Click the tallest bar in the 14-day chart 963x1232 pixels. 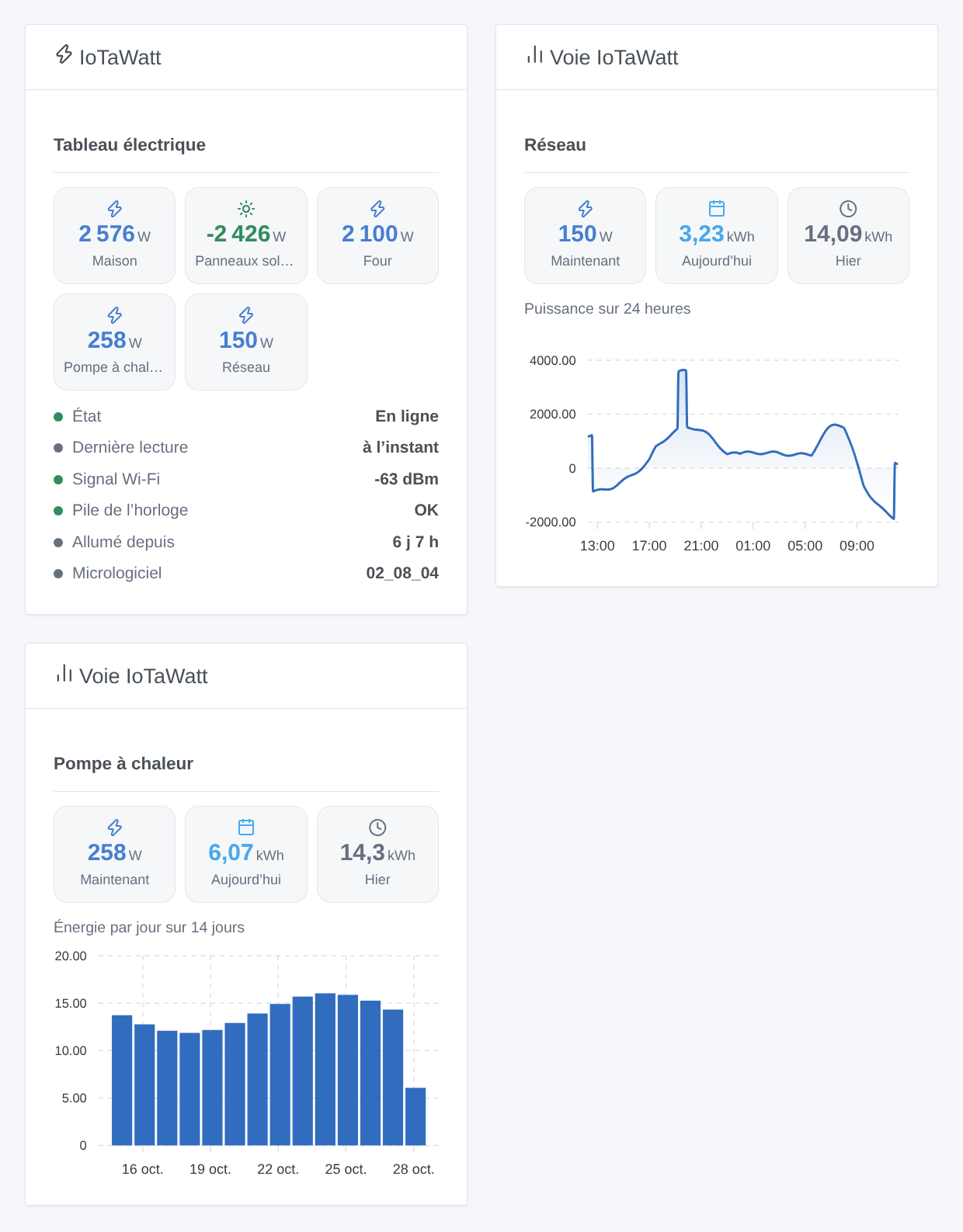325,1069
